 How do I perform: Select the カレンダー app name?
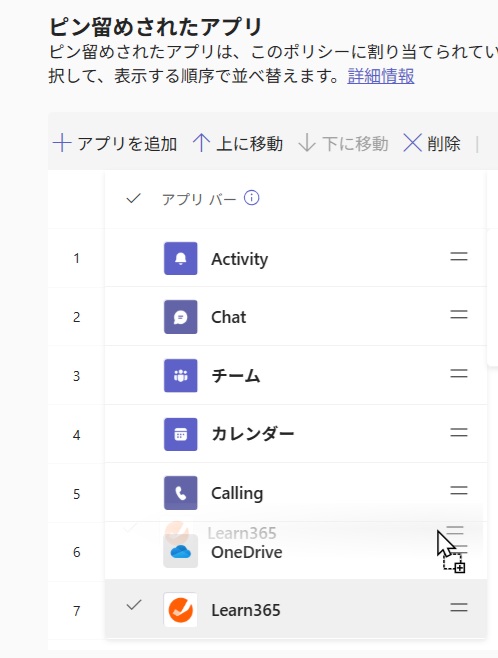tap(253, 434)
